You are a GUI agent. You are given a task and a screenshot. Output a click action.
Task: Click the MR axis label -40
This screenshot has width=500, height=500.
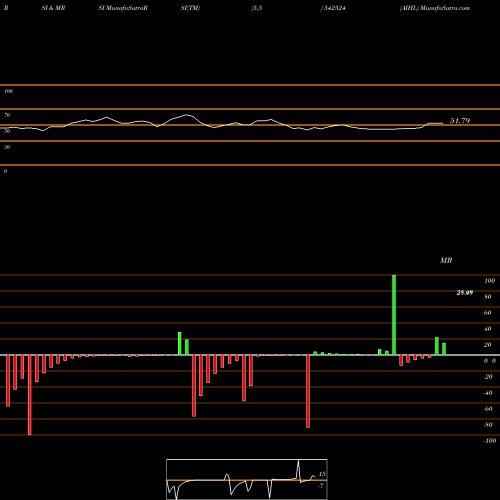tap(488, 393)
